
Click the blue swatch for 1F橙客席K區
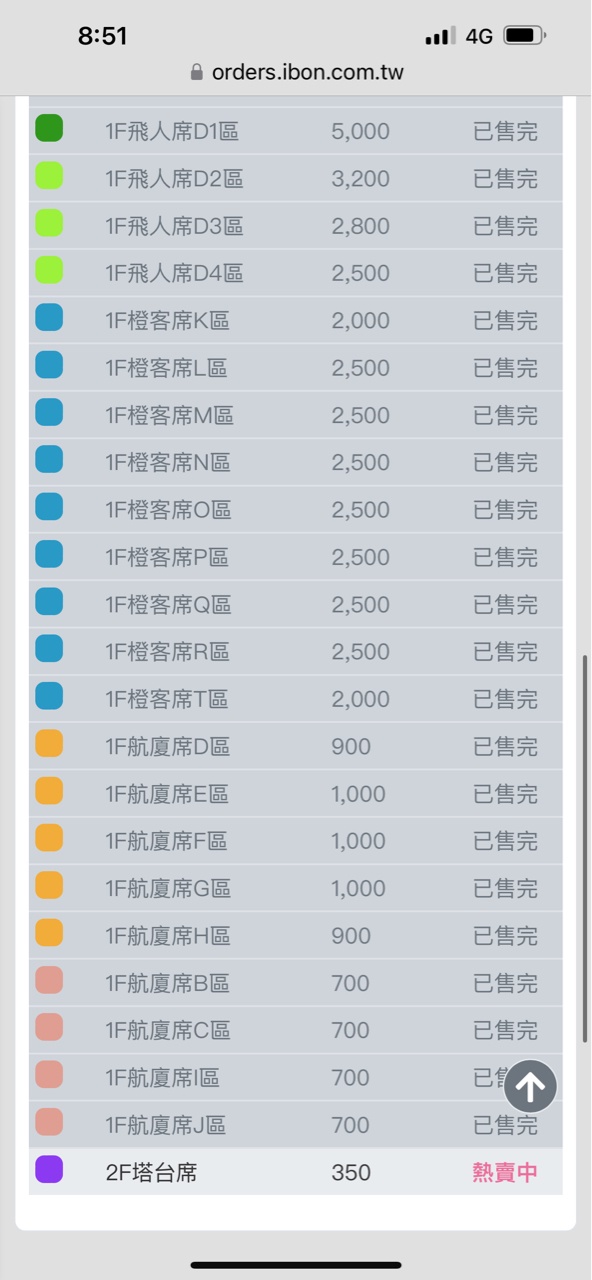(x=49, y=317)
